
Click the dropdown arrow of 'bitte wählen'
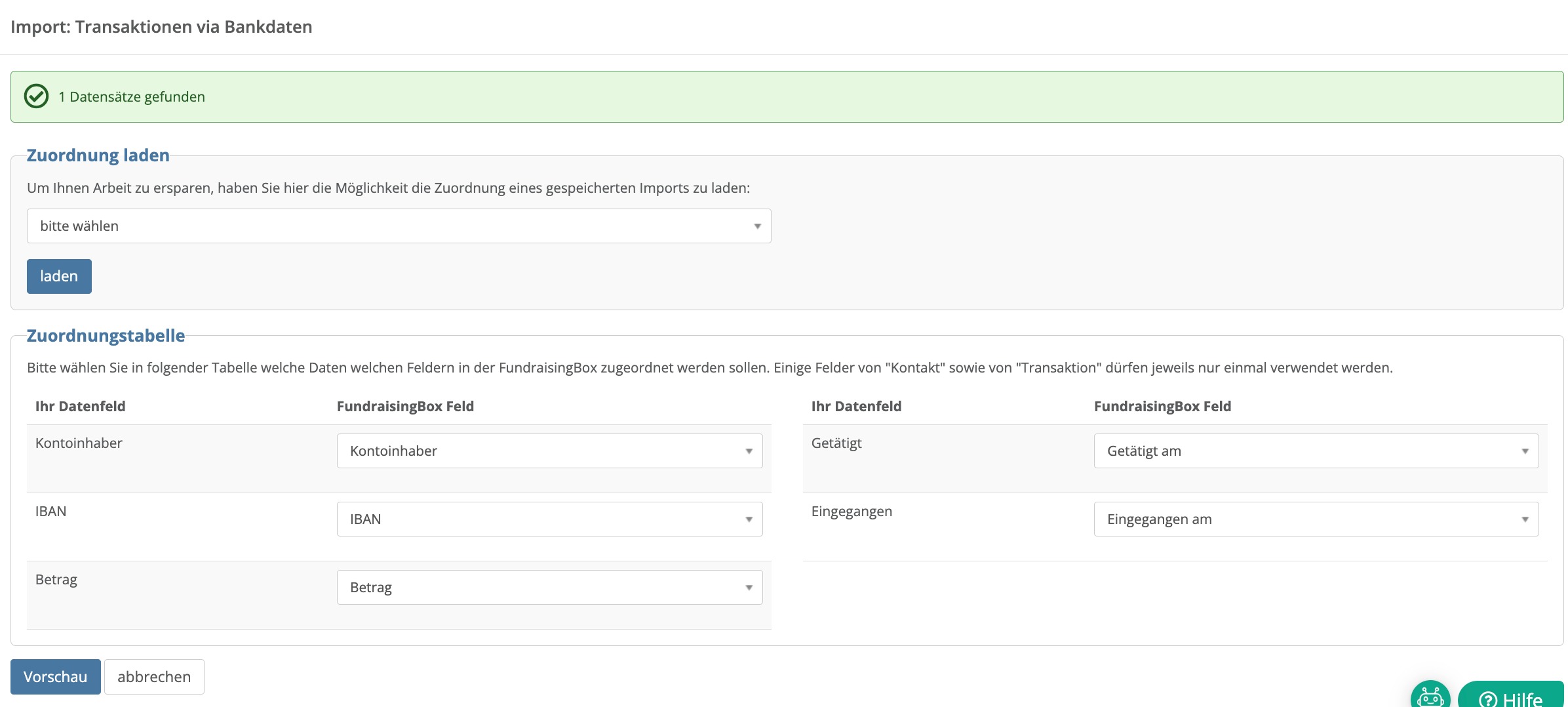[757, 226]
